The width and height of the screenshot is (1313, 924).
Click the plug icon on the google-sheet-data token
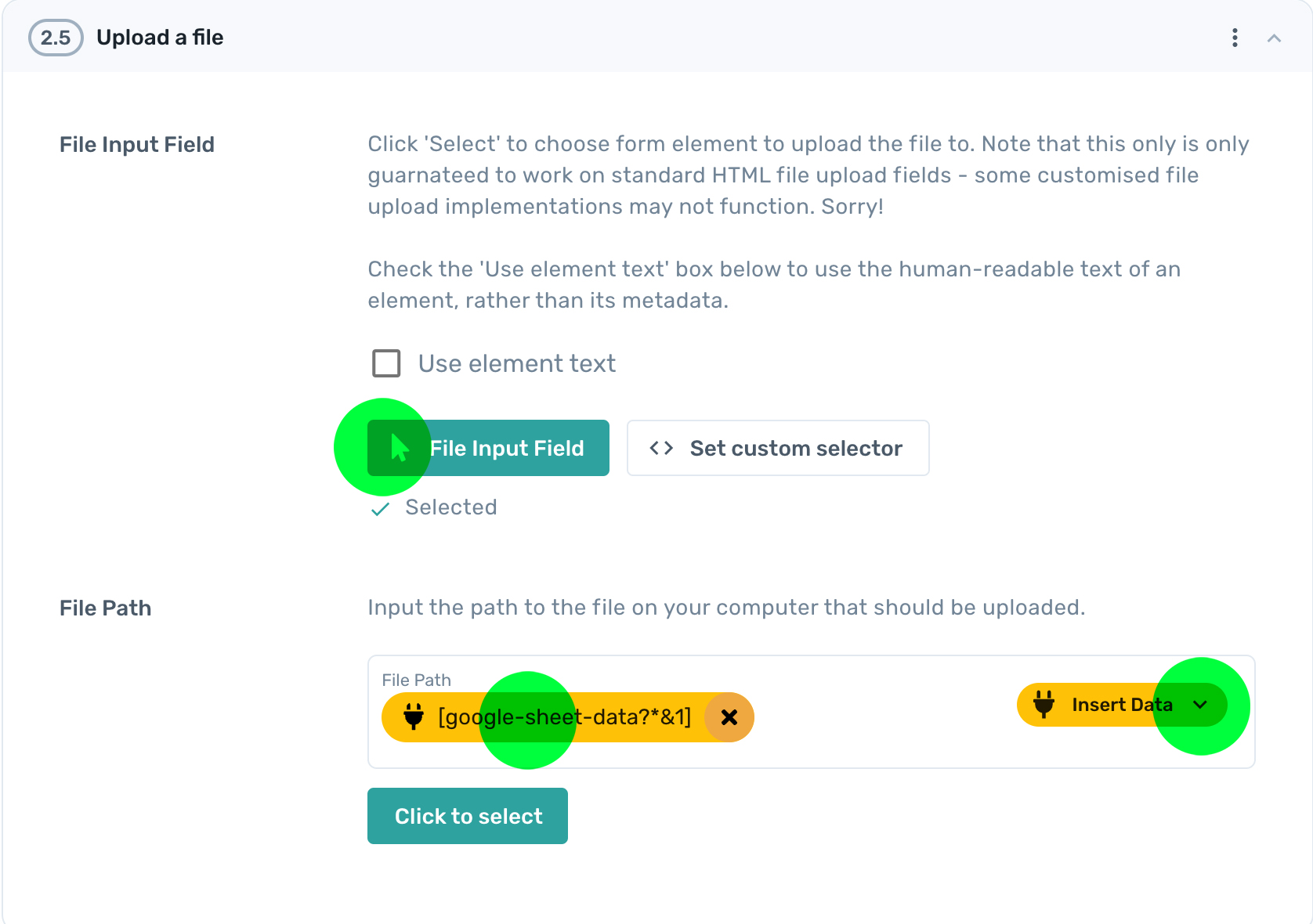point(414,716)
